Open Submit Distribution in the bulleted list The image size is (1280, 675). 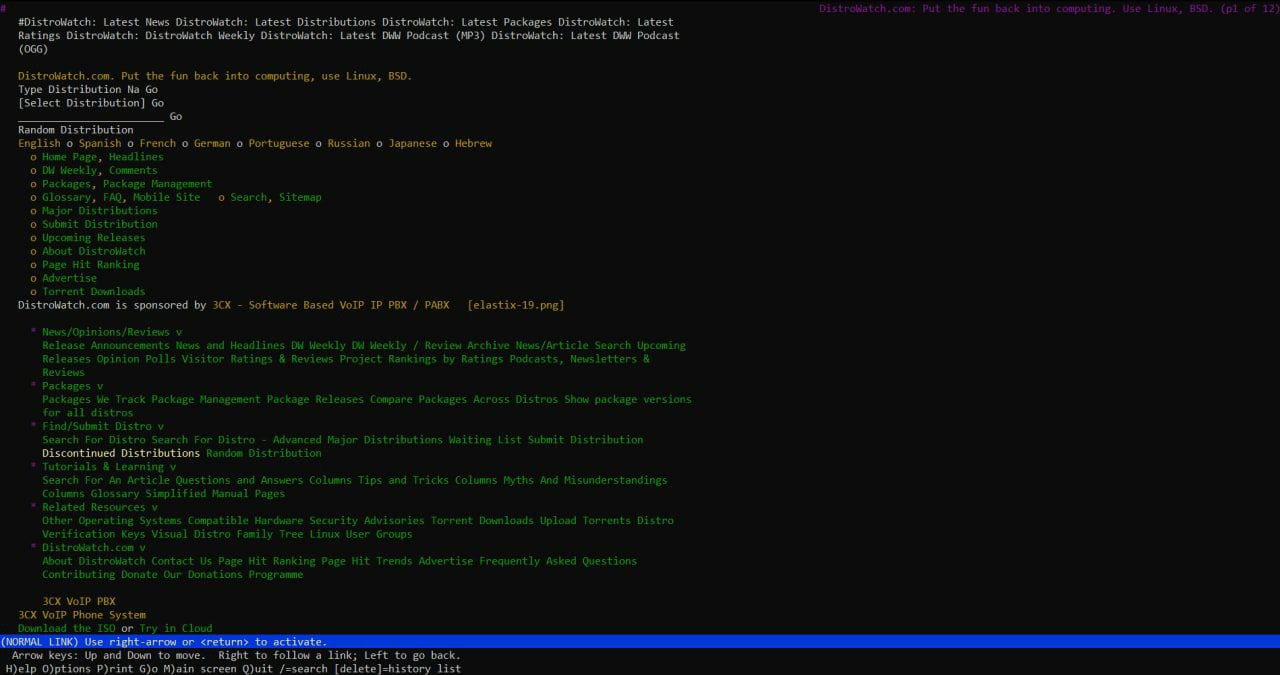point(100,224)
